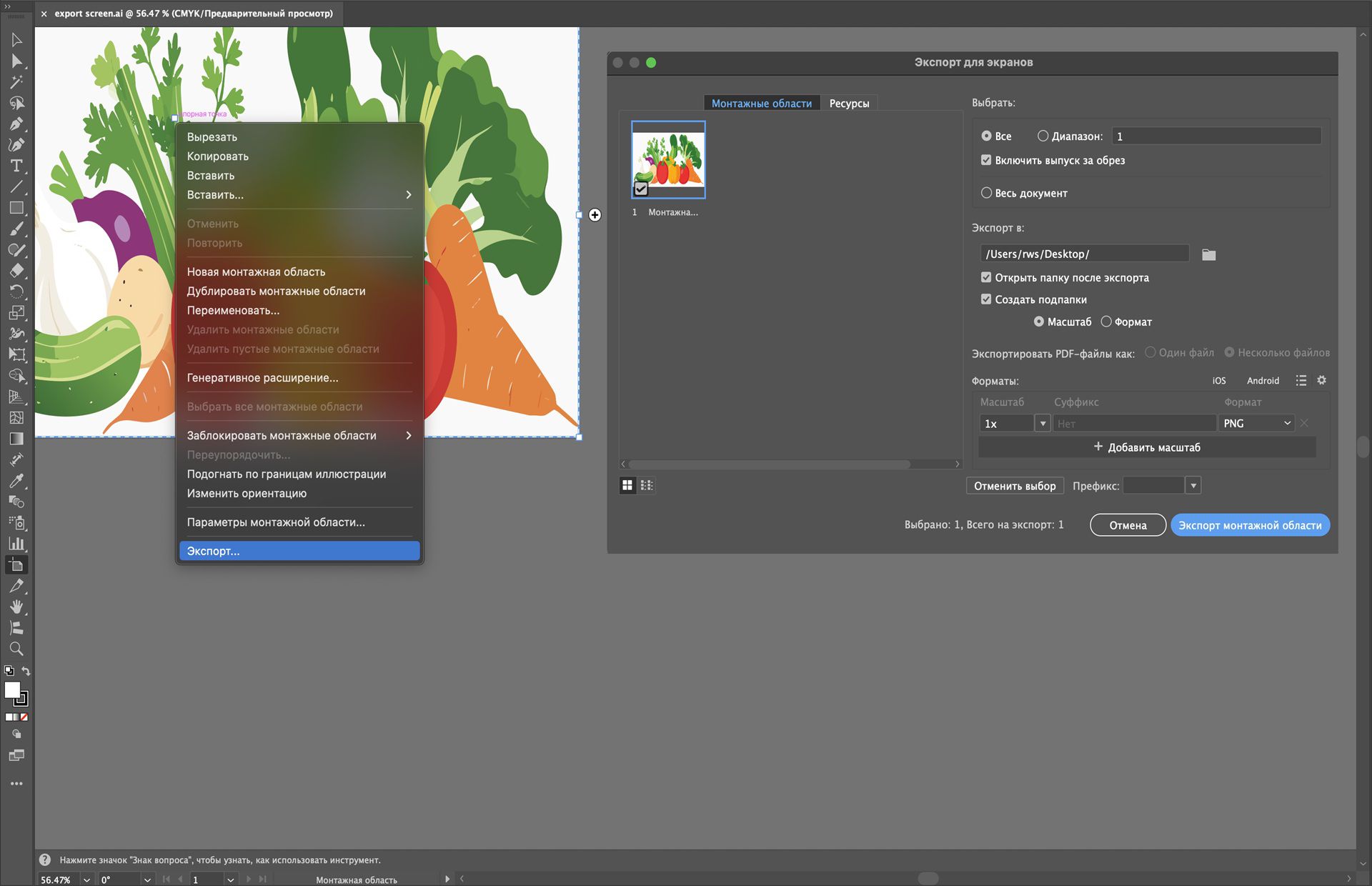Select the 'Диапазон' radio button
The height and width of the screenshot is (886, 1372).
point(1043,136)
